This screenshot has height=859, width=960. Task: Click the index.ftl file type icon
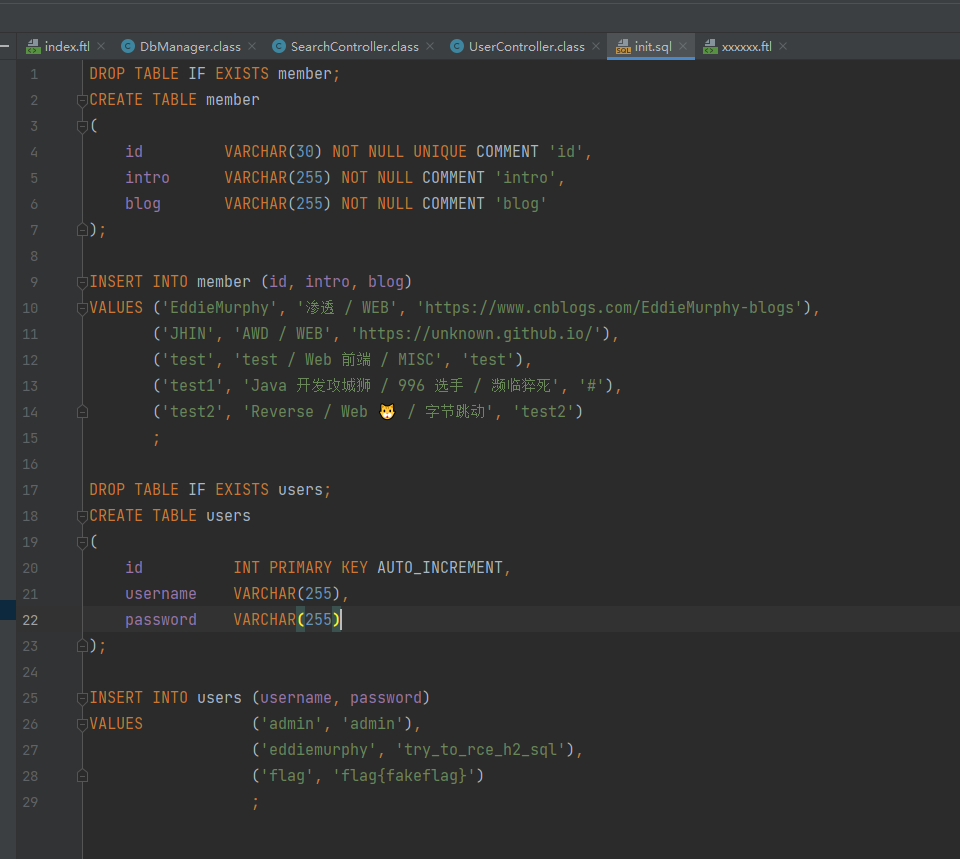(x=33, y=47)
